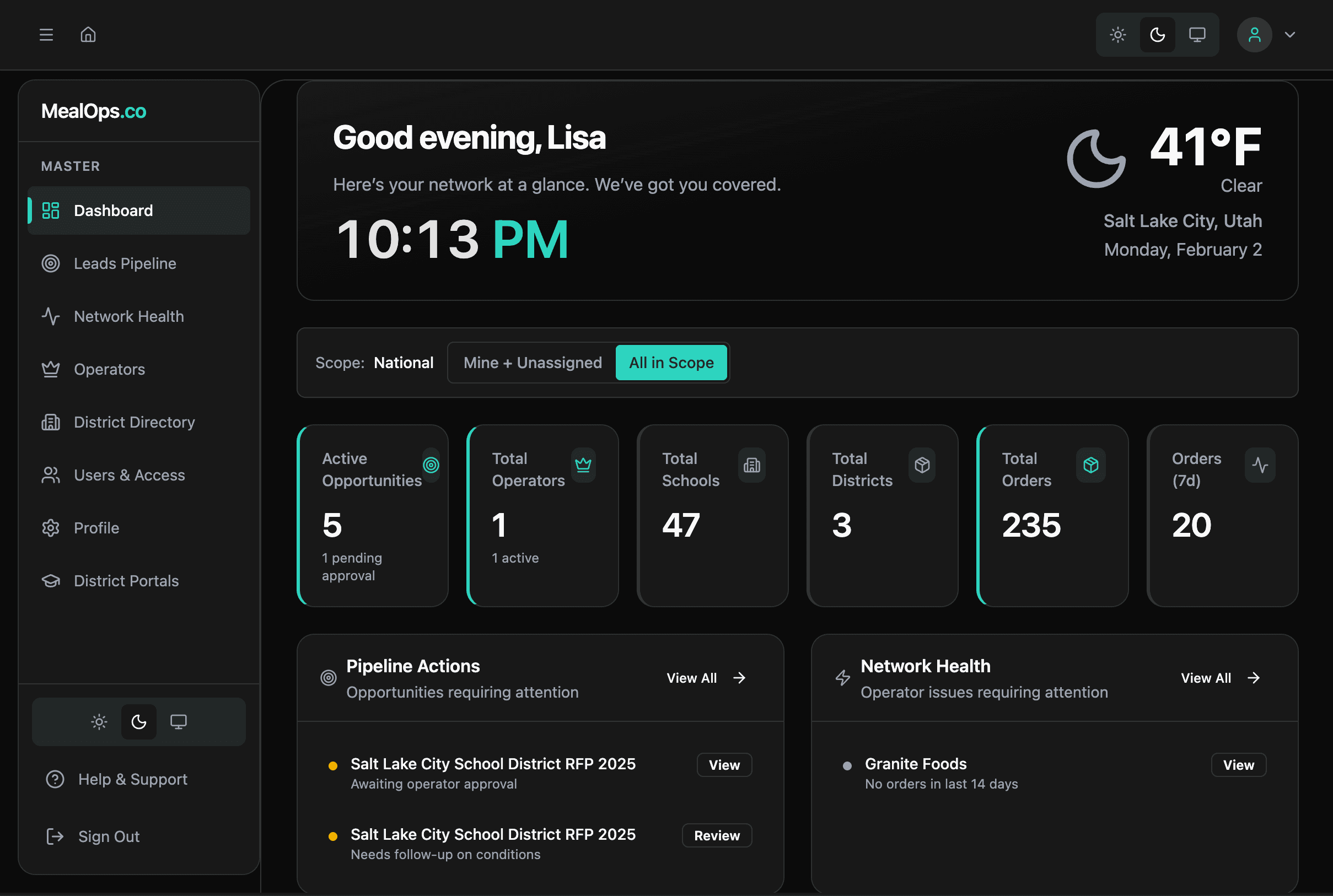This screenshot has height=896, width=1333.
Task: Expand the chevron next to the profile avatar
Action: pos(1290,34)
